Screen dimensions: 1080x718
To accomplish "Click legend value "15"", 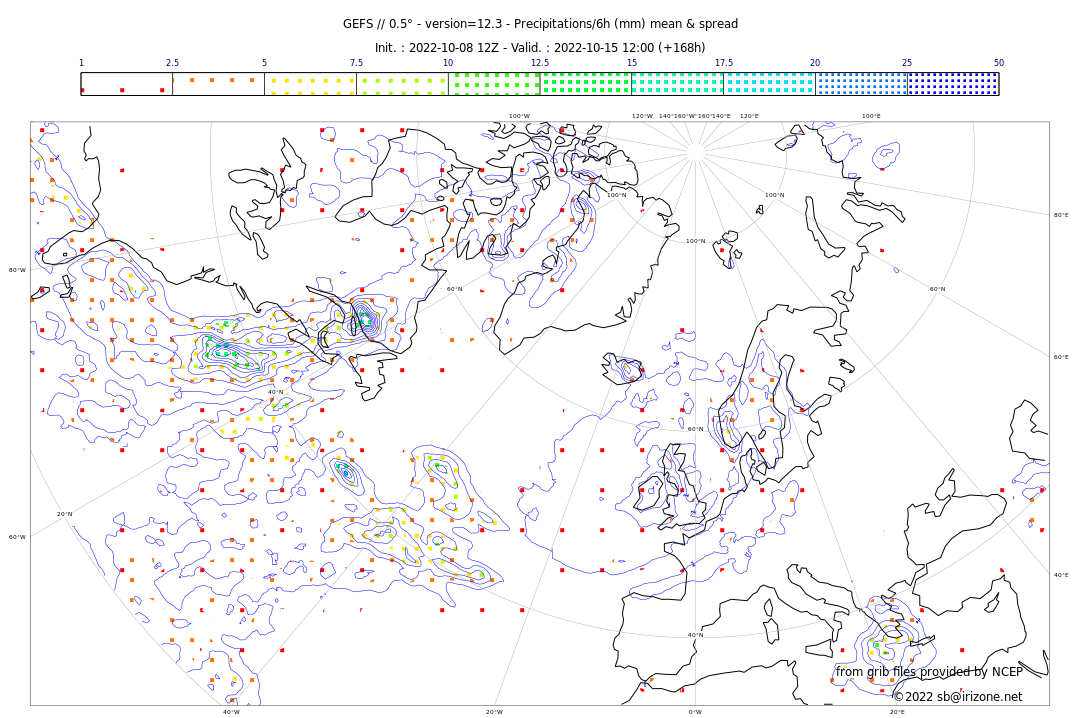I will (x=632, y=63).
